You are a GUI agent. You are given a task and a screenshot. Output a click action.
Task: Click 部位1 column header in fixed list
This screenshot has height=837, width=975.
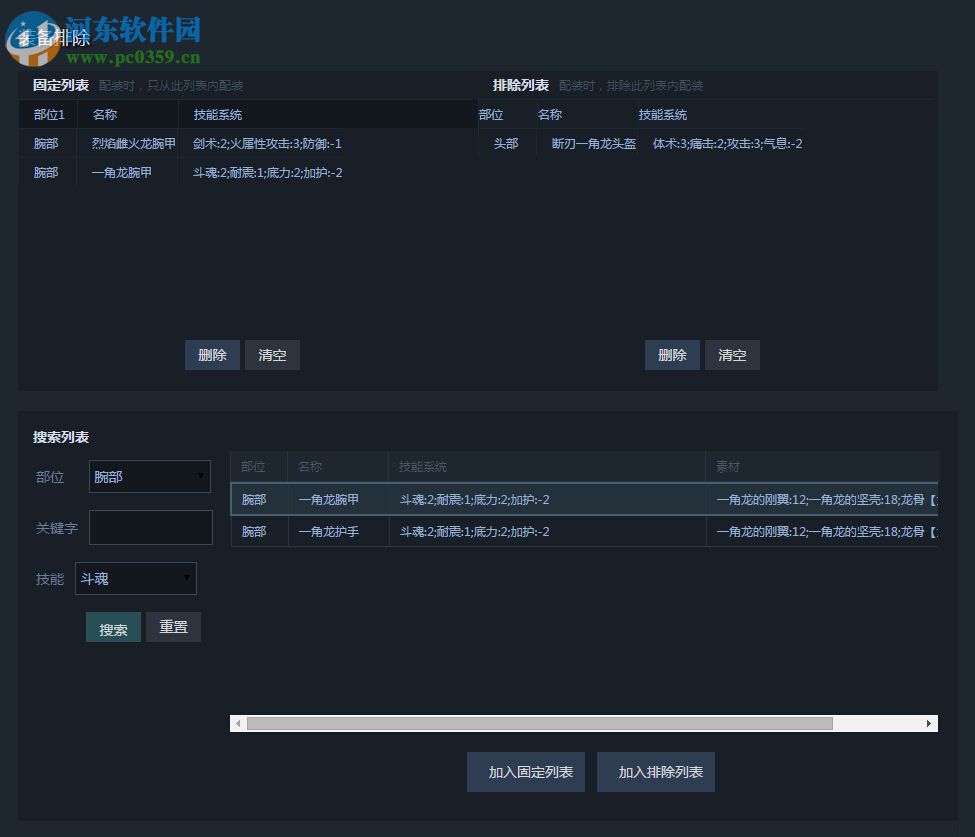(x=49, y=114)
